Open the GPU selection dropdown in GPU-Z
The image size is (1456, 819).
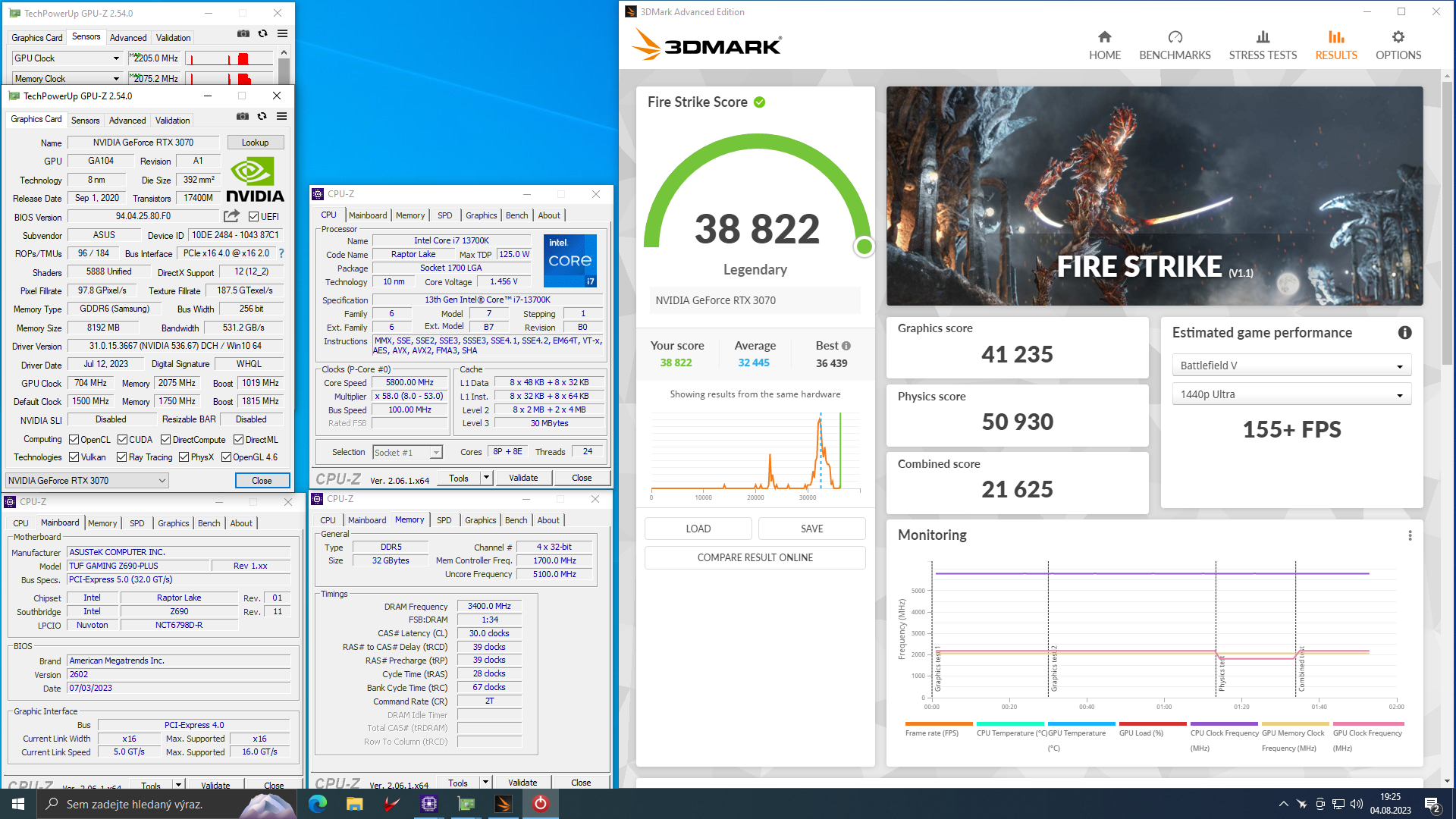[x=87, y=480]
